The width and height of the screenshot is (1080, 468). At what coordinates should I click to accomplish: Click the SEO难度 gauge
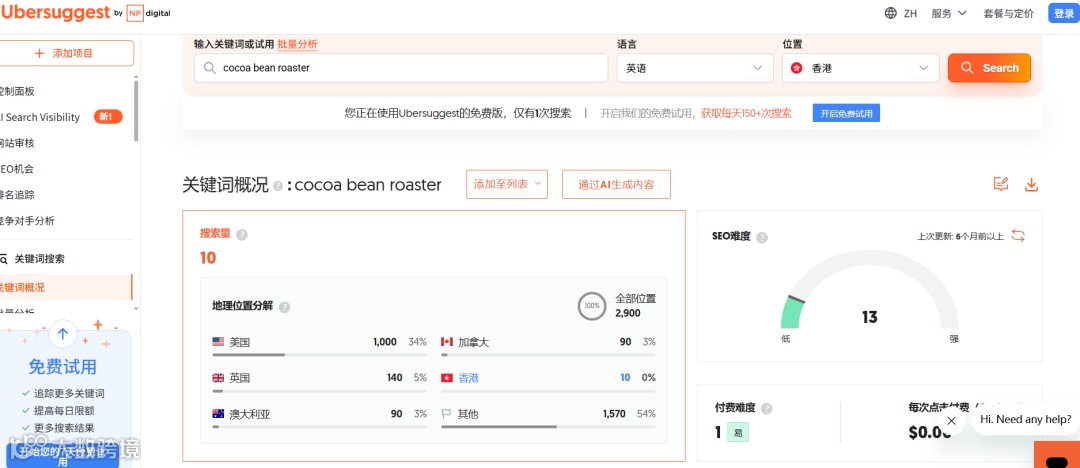(x=869, y=289)
